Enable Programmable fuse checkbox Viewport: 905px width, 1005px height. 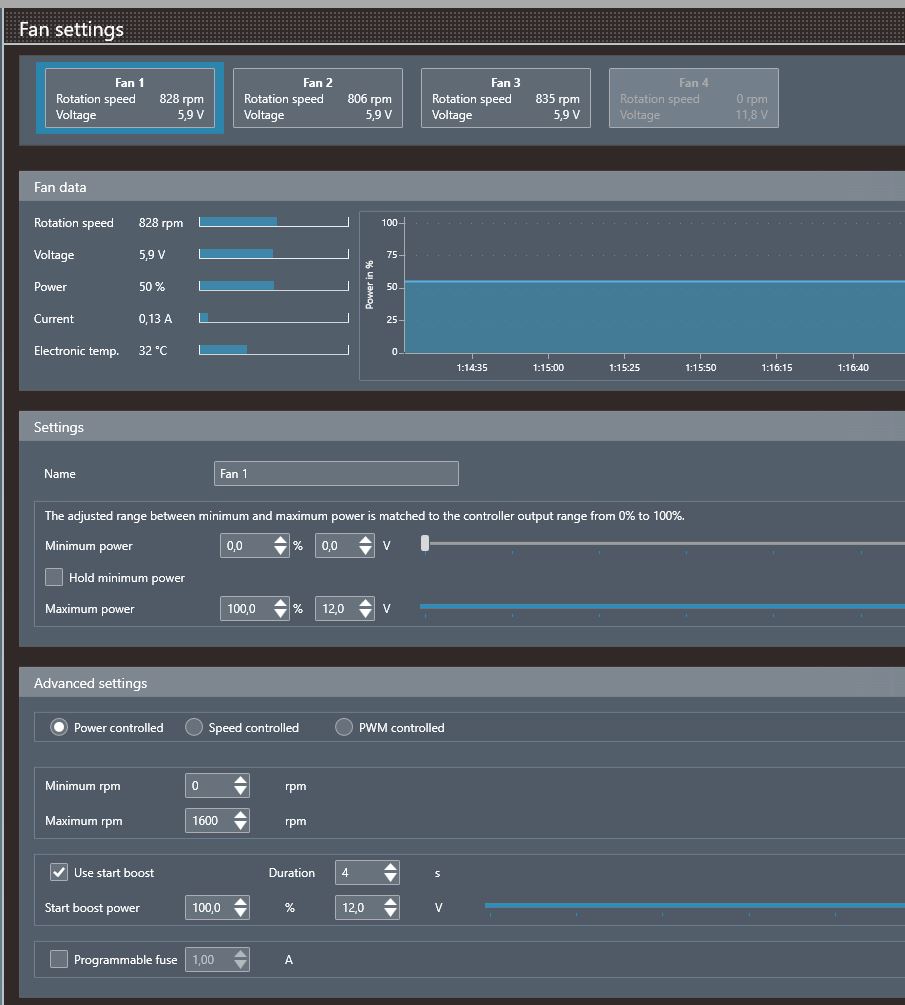tap(59, 959)
